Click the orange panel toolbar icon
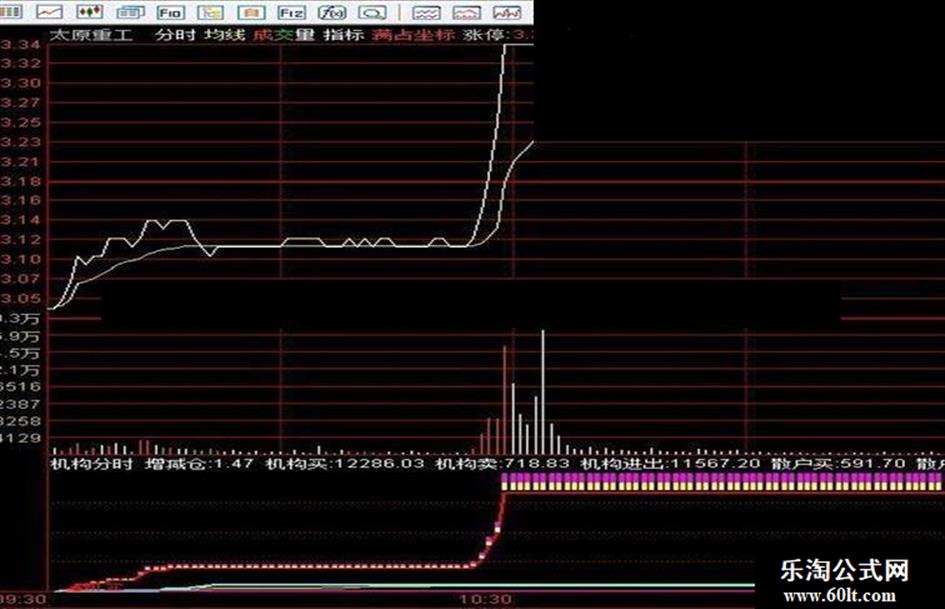The image size is (945, 609). [x=251, y=11]
